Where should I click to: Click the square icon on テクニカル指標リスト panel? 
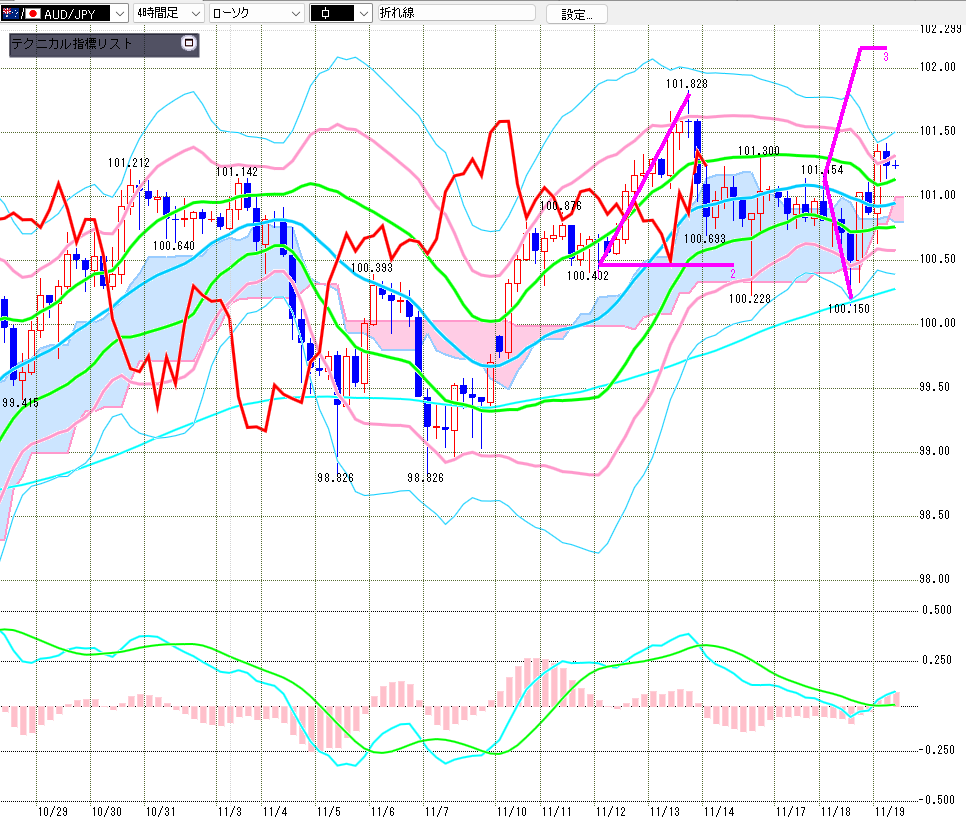point(187,44)
